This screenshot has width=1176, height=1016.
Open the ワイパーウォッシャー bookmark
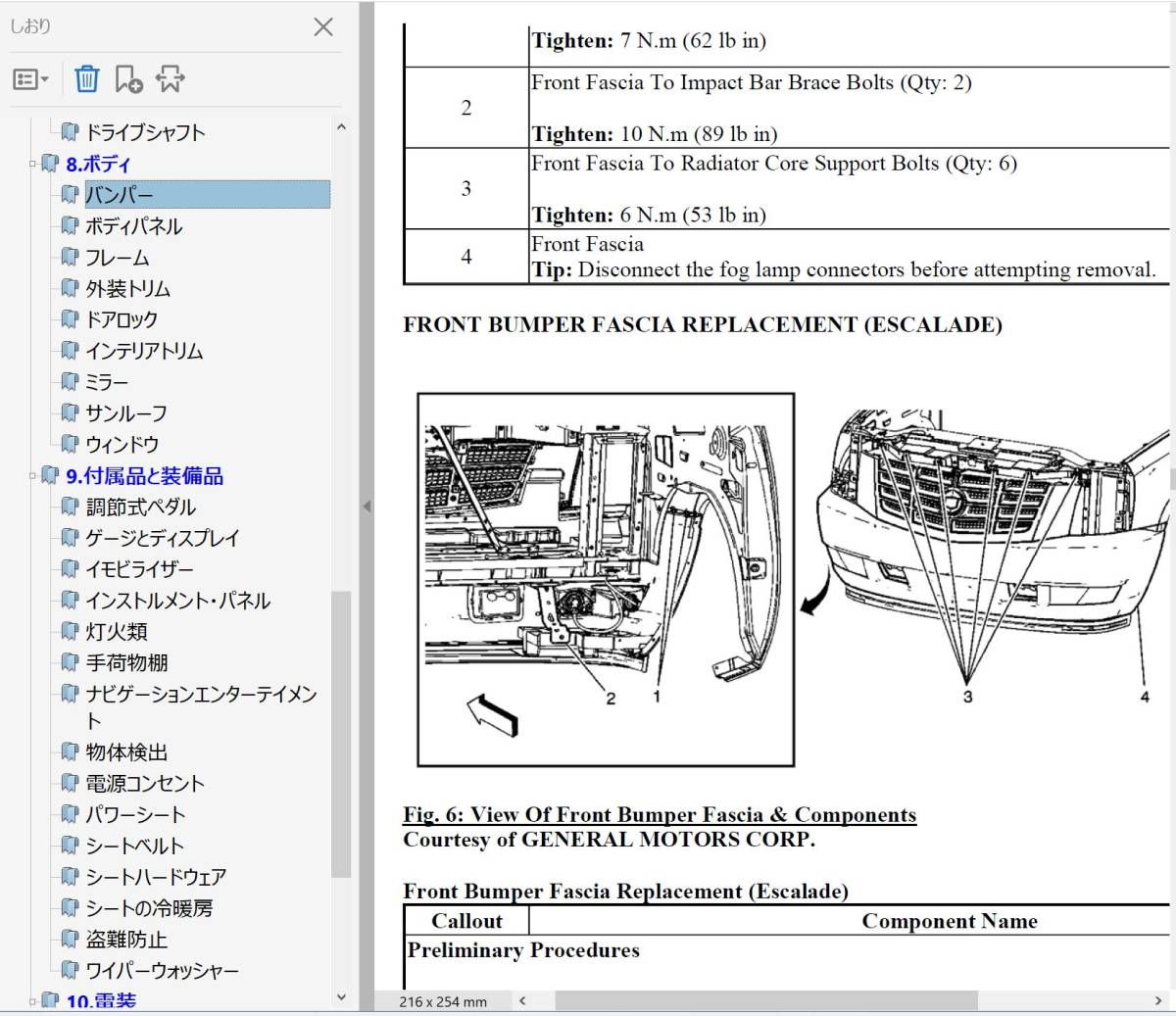tap(162, 971)
